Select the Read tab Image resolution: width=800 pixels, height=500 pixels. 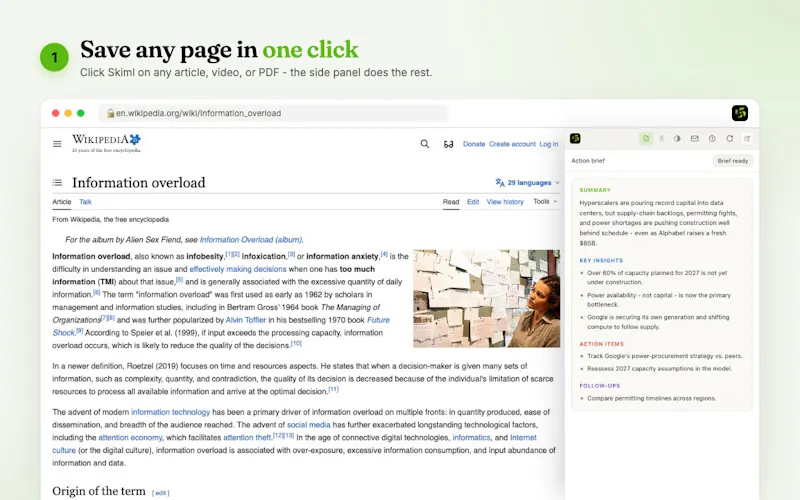point(451,202)
